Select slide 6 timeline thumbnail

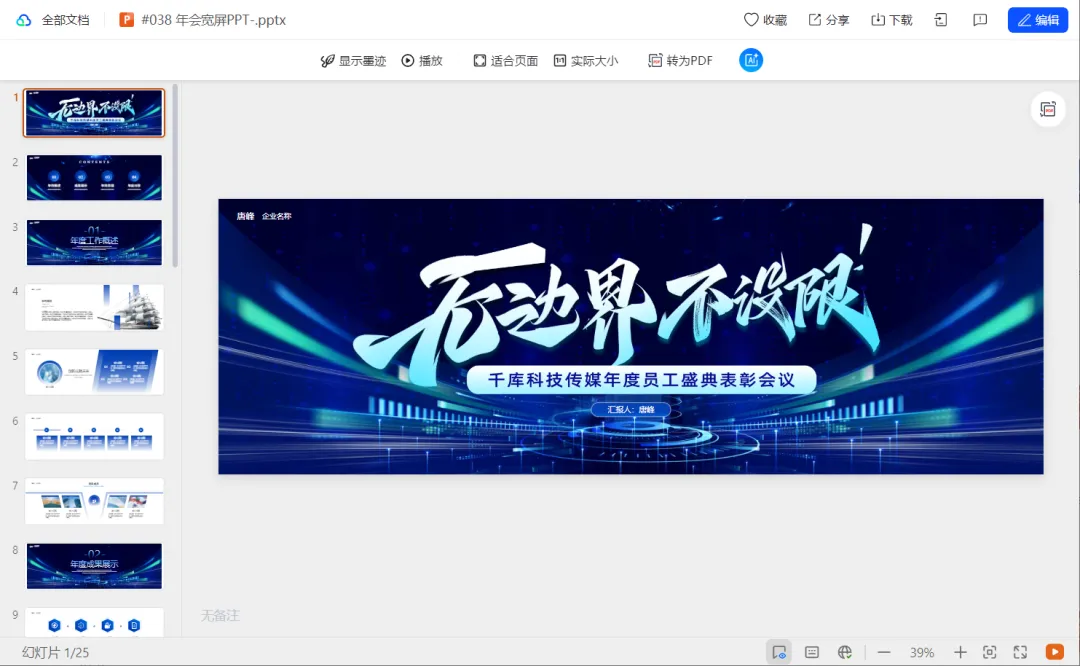94,437
